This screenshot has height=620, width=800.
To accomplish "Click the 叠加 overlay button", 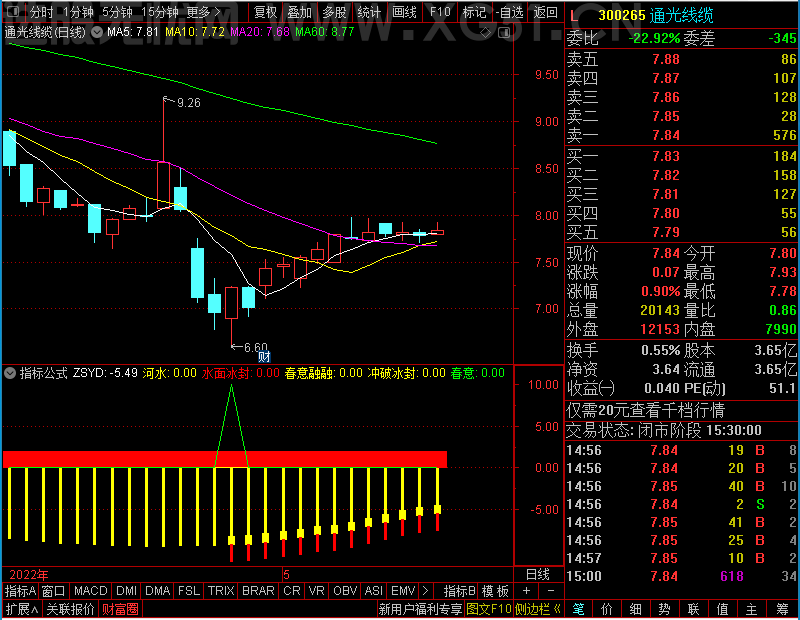I will (299, 12).
